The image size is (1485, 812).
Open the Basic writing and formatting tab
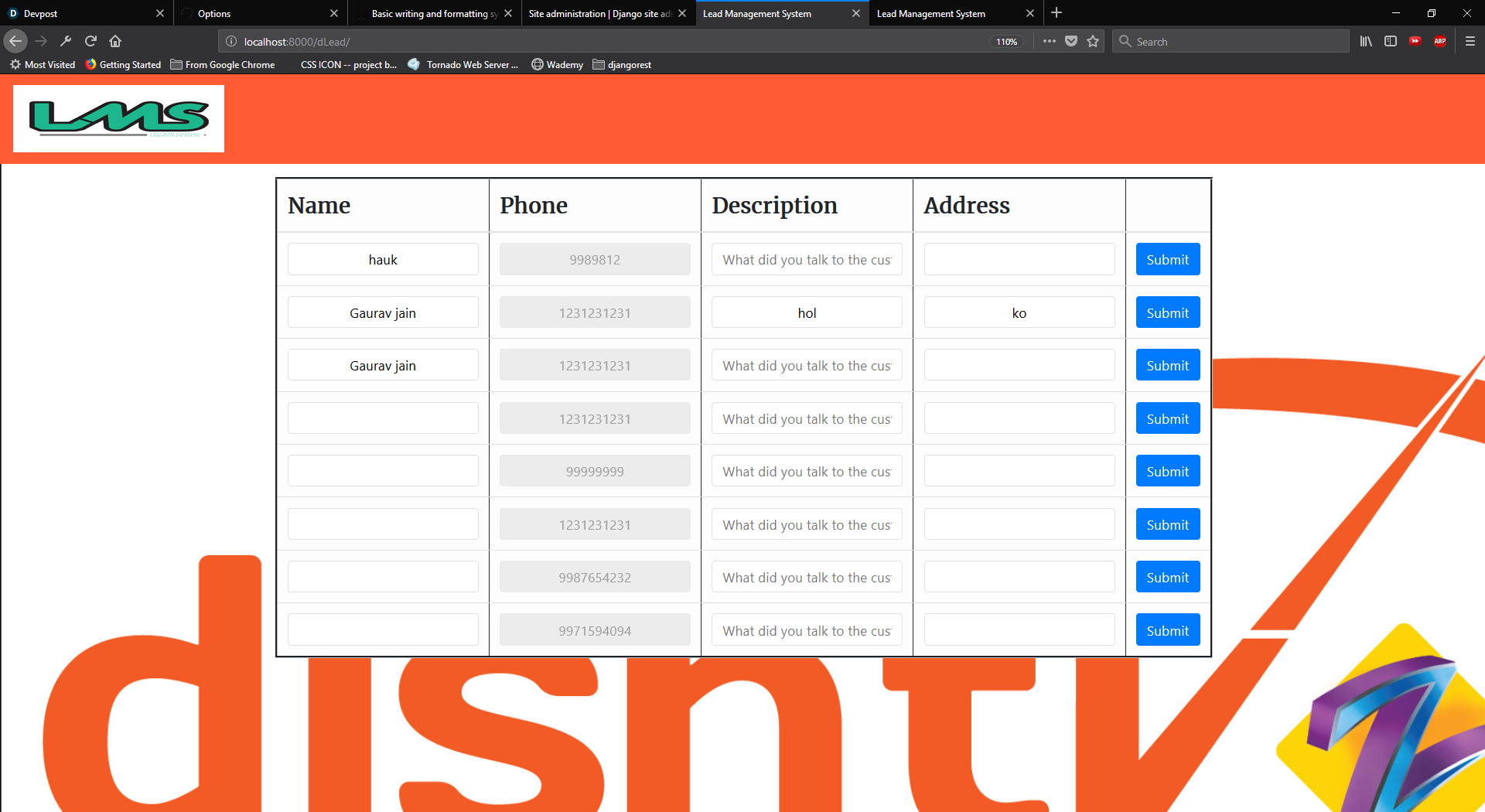point(435,13)
